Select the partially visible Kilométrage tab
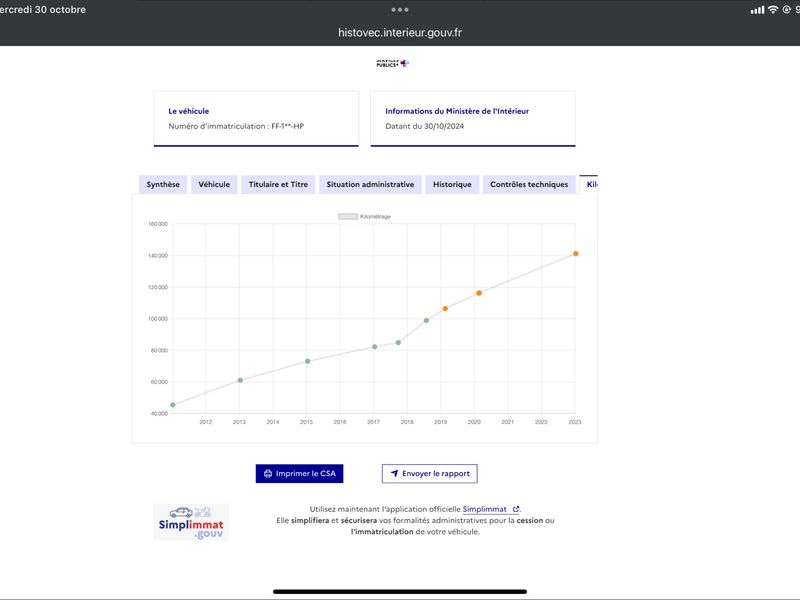Image resolution: width=800 pixels, height=600 pixels. coord(589,185)
